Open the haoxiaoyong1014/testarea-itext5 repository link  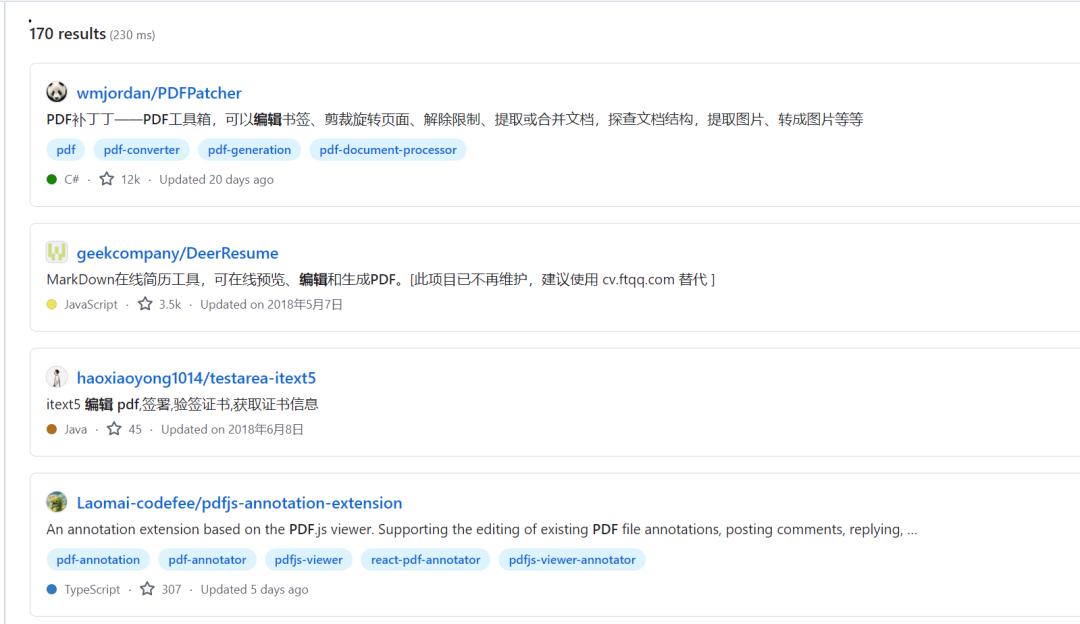click(194, 378)
